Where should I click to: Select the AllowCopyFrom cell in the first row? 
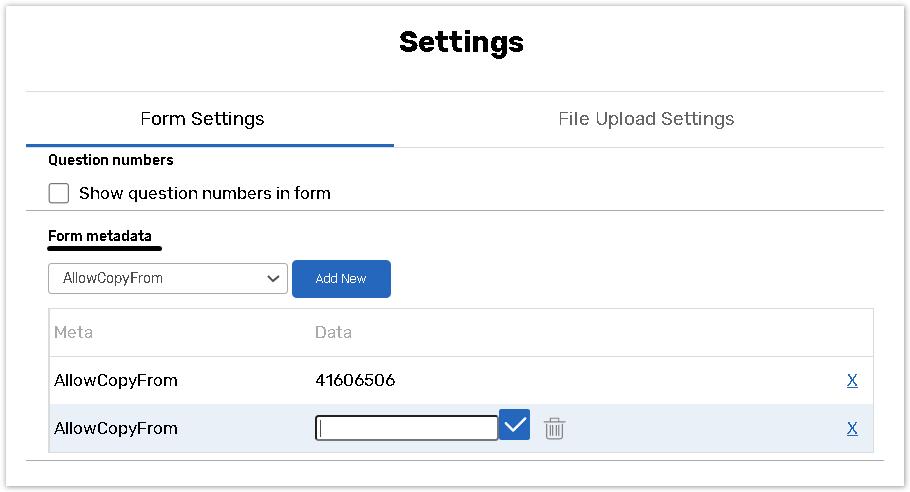click(x=116, y=380)
